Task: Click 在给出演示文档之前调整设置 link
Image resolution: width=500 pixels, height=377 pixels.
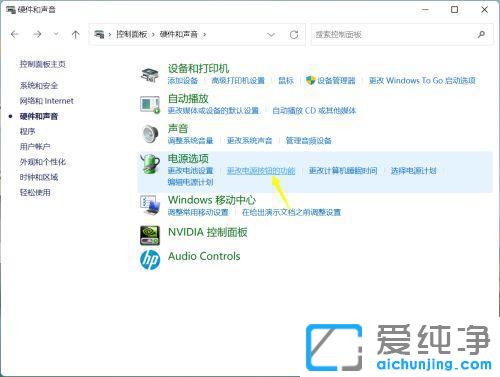Action: [x=291, y=212]
